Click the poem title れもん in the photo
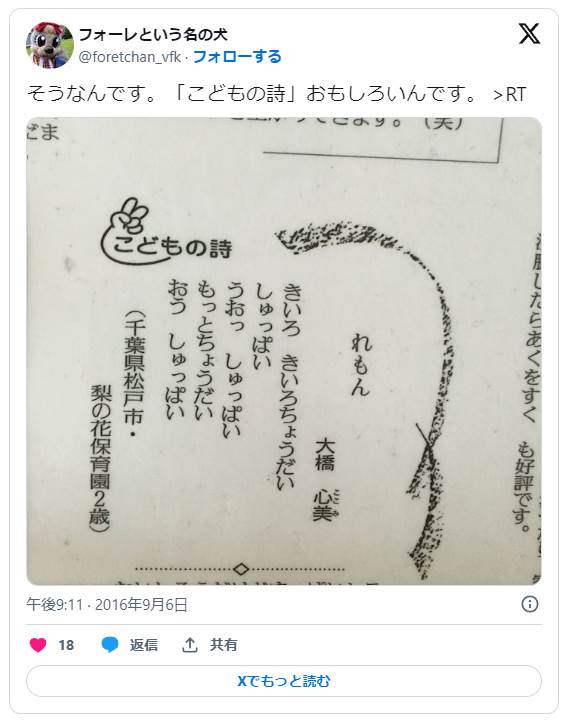Viewport: 572px width, 724px height. point(361,362)
